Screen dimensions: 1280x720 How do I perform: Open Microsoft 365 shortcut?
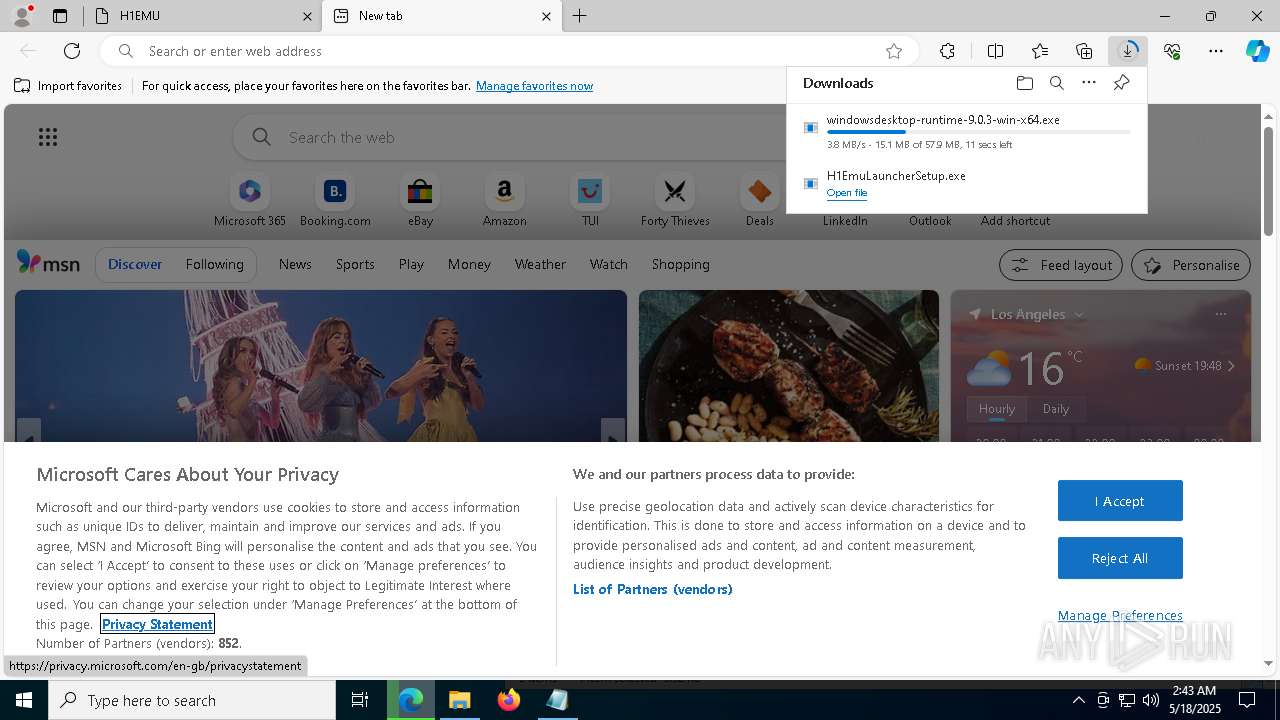coord(250,201)
